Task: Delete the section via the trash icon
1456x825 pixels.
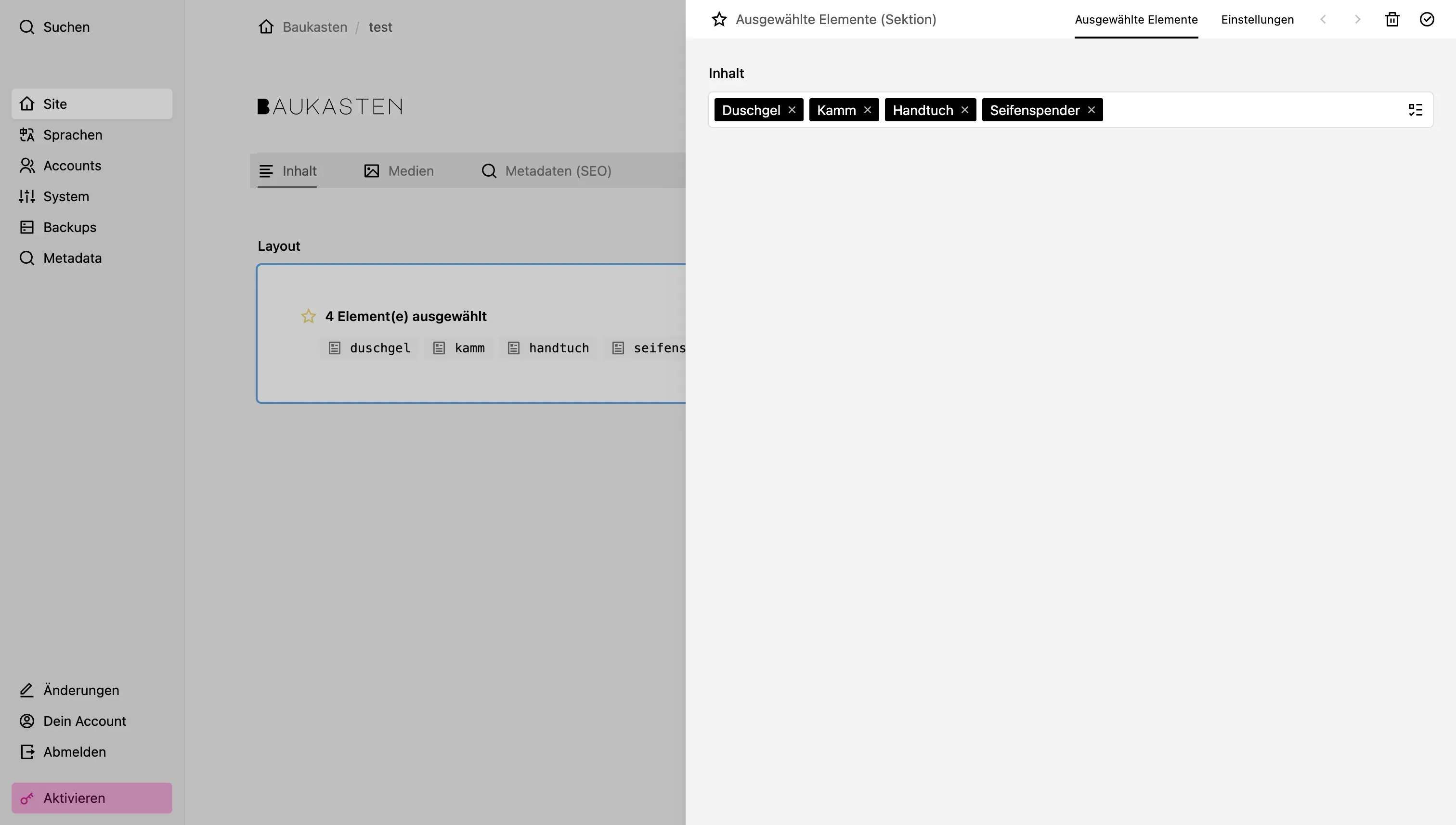Action: (x=1392, y=19)
